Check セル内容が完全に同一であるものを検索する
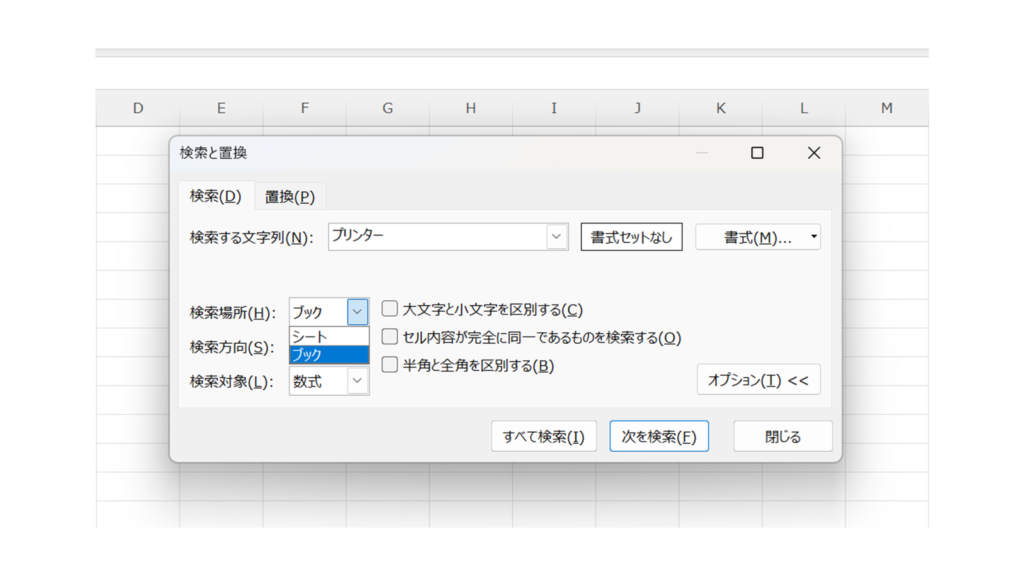Screen dimensions: 1024x576 coord(390,338)
